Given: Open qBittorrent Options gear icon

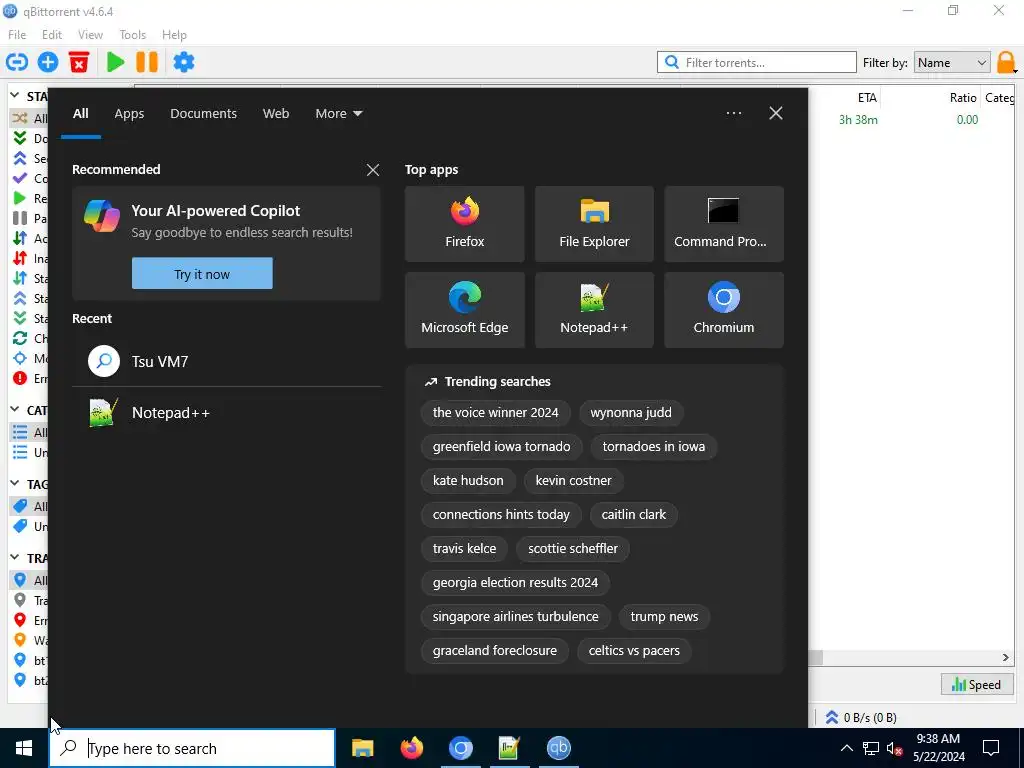Looking at the screenshot, I should click(x=184, y=63).
